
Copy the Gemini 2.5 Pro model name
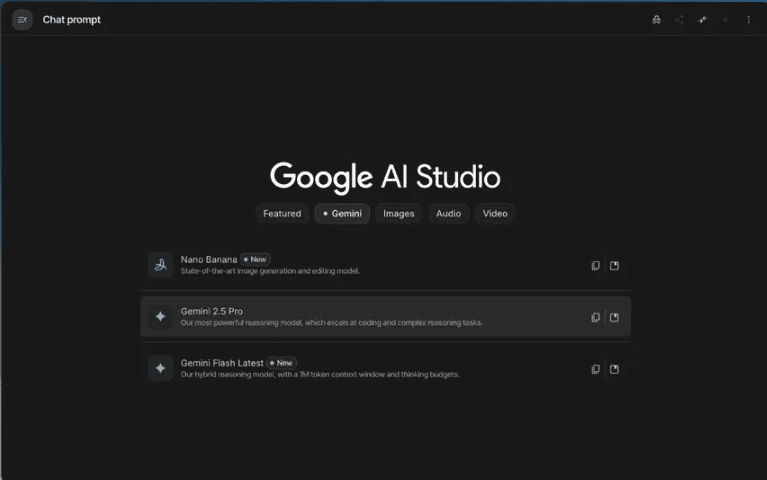click(595, 317)
